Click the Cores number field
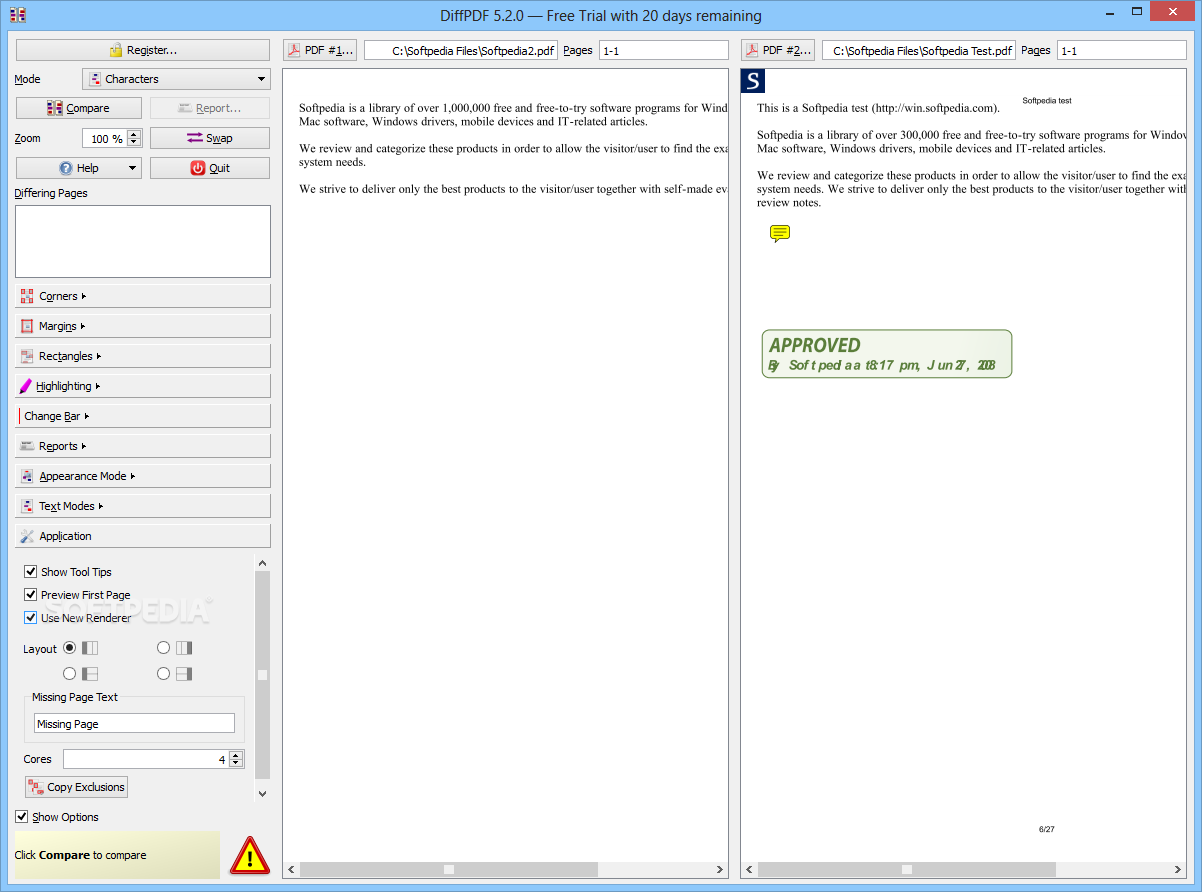The height and width of the screenshot is (892, 1202). (146, 759)
